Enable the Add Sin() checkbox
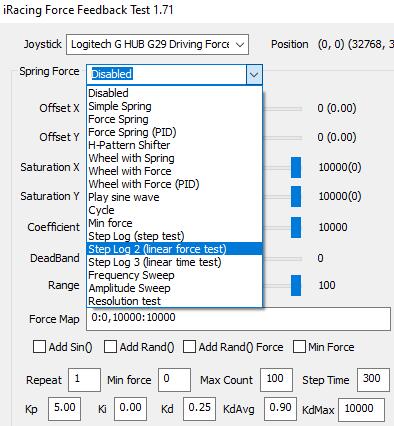The height and width of the screenshot is (426, 394). coord(39,347)
